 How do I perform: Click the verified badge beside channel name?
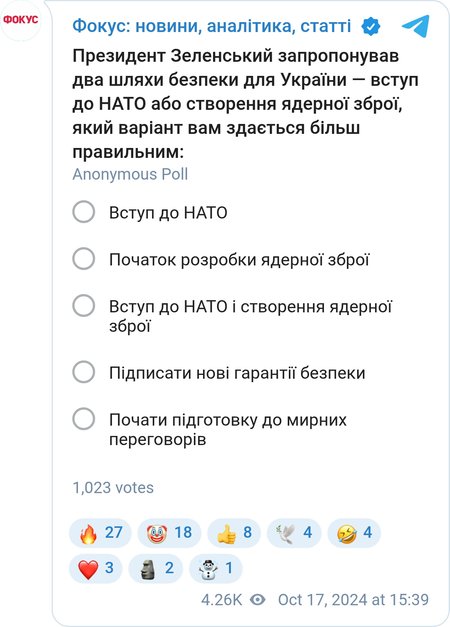[370, 26]
